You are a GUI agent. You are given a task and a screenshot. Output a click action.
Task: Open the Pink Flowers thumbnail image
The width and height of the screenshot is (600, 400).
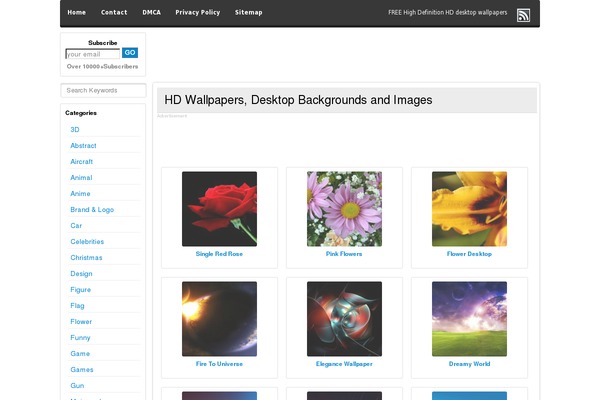344,209
